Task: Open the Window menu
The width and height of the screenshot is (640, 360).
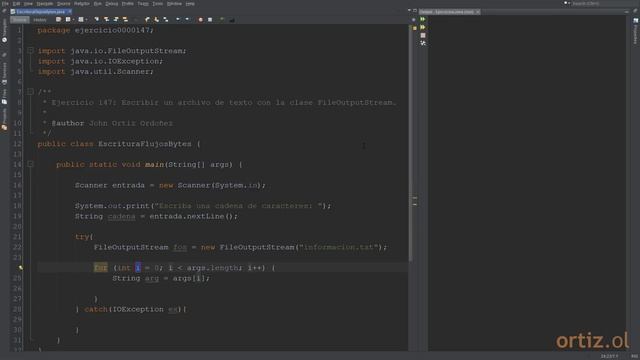Action: pyautogui.click(x=174, y=4)
